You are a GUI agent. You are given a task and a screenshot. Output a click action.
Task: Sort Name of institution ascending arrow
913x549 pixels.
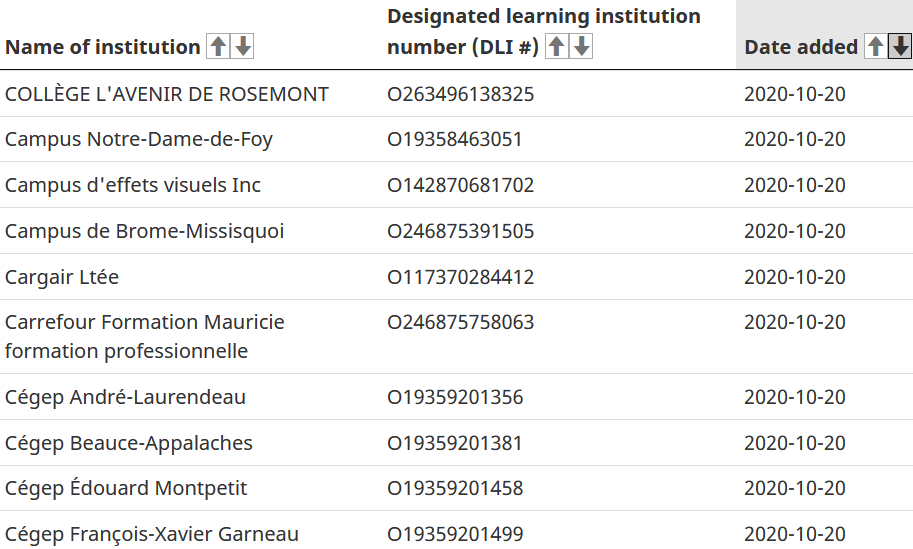click(218, 46)
